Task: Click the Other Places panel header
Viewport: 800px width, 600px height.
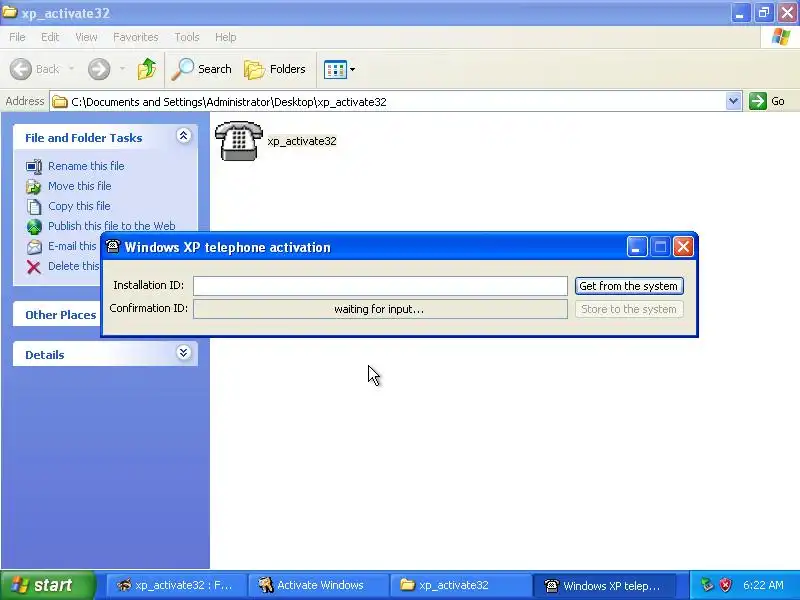Action: [x=60, y=315]
